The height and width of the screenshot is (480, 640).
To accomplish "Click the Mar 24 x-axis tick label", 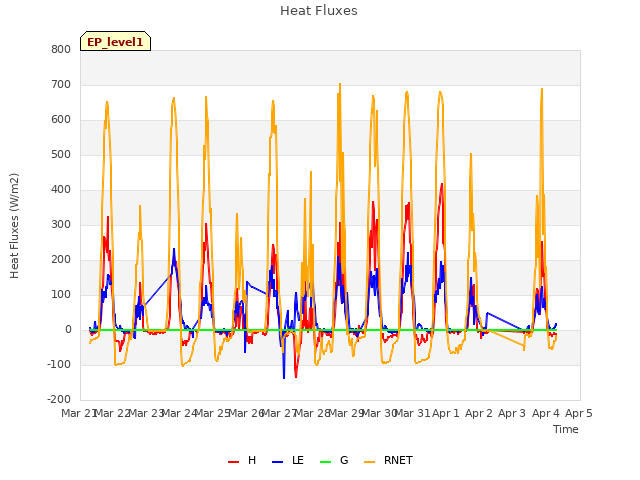I will pos(180,413).
